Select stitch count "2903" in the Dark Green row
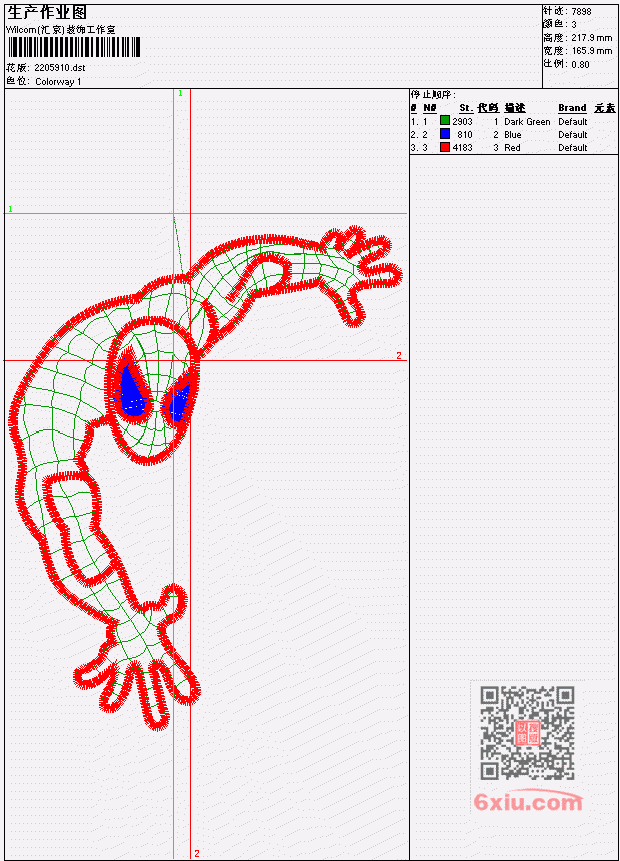Viewport: 620px width, 861px height. click(462, 121)
